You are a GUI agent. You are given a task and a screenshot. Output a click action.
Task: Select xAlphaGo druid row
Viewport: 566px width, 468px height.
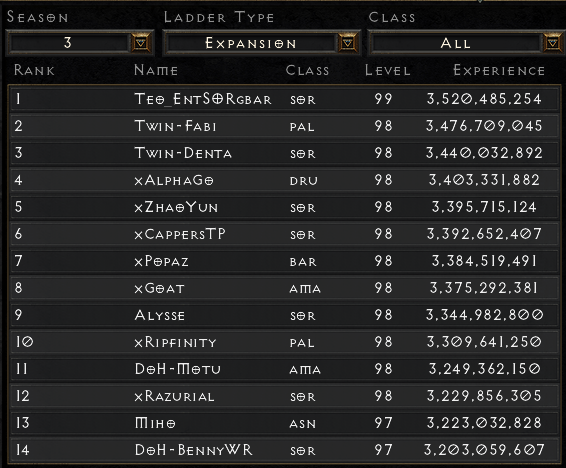point(284,180)
